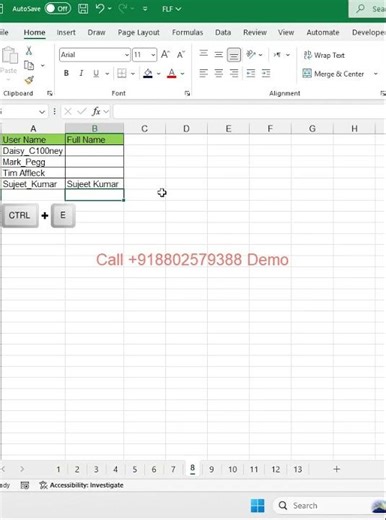This screenshot has height=520, width=386.
Task: Open the Name Box dropdown arrow
Action: coord(42,112)
